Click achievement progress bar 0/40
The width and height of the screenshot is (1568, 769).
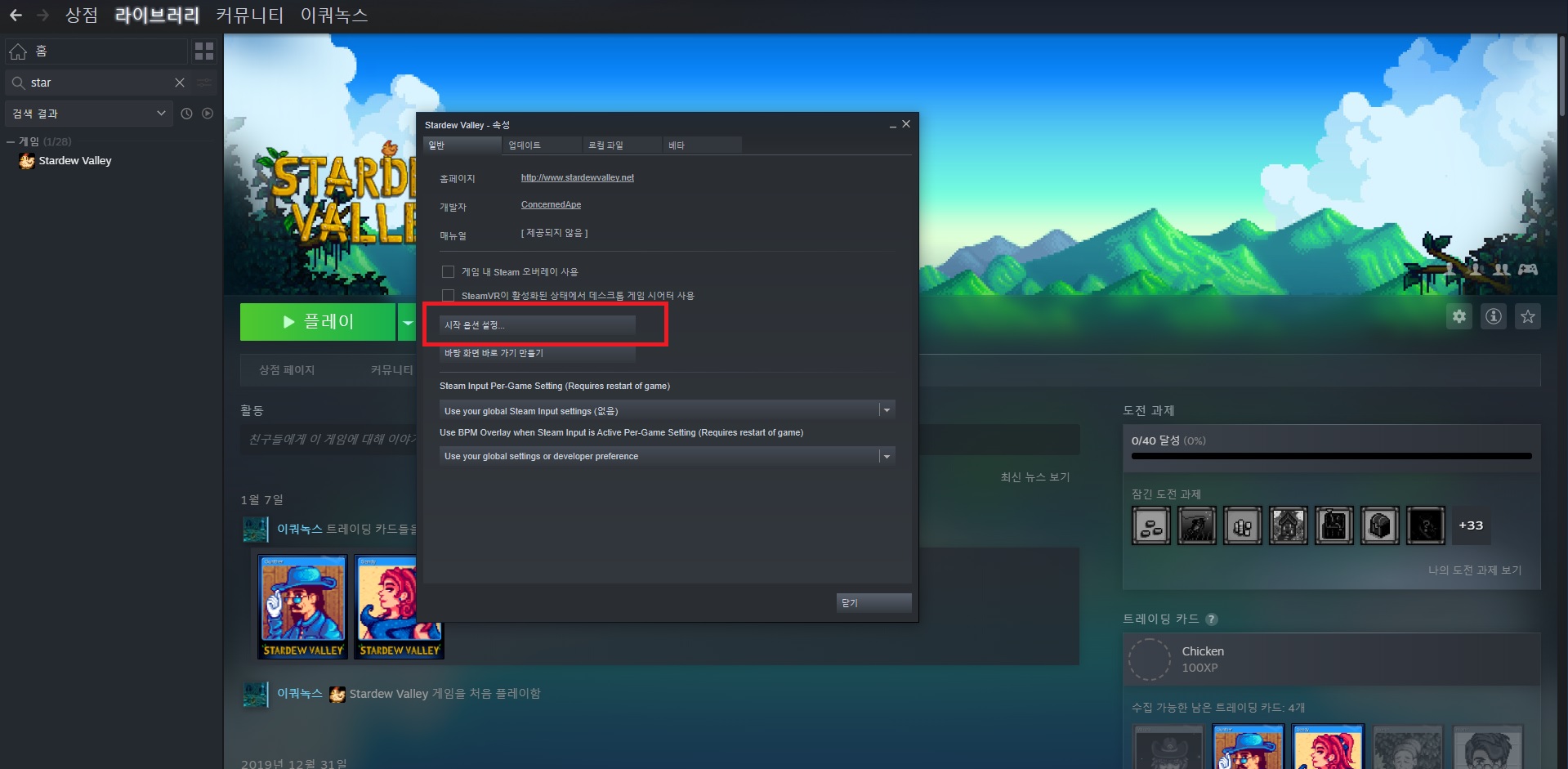1331,456
